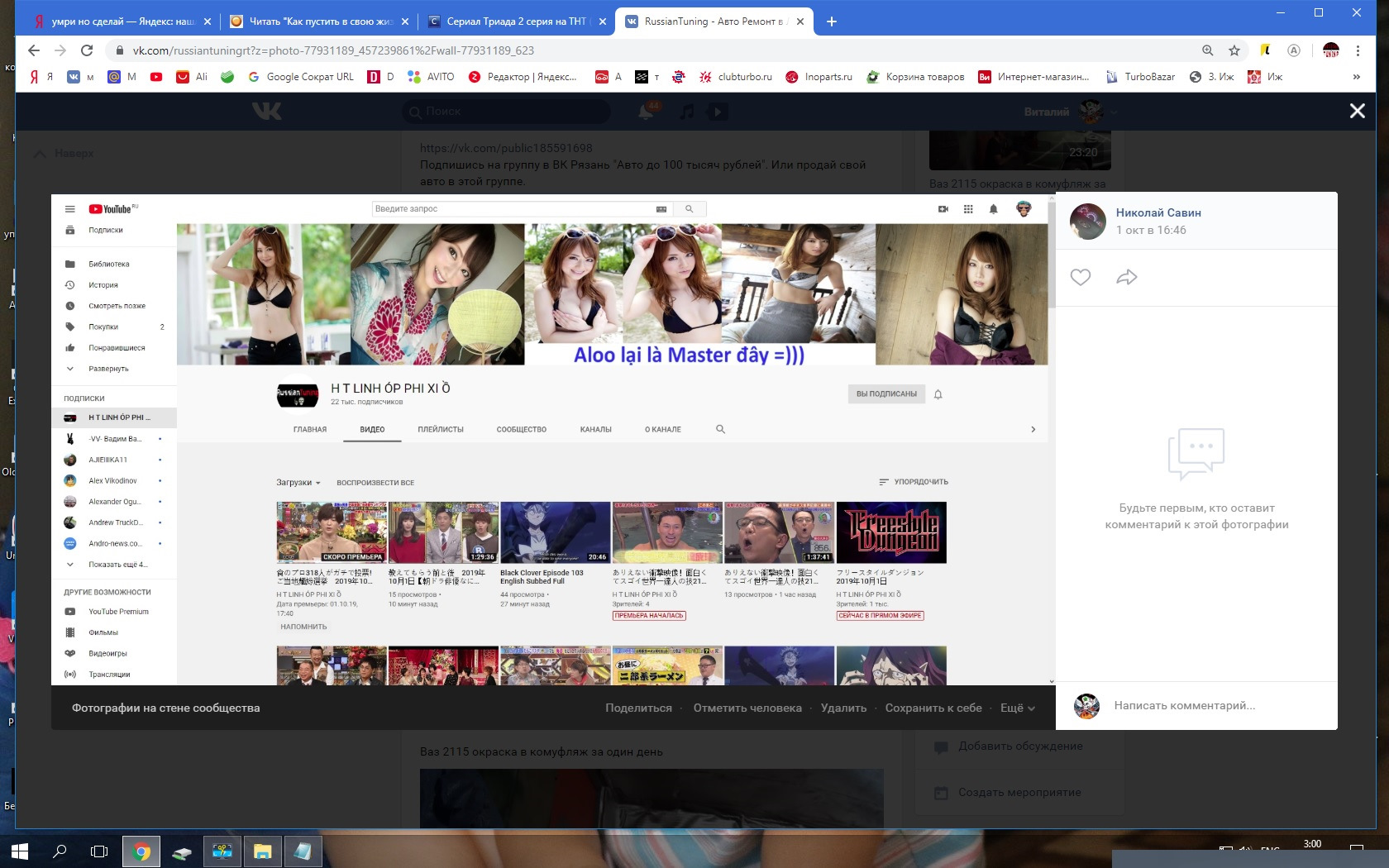The height and width of the screenshot is (868, 1389).
Task: Open the 'TurboBazar' bookmark
Action: 1140,77
